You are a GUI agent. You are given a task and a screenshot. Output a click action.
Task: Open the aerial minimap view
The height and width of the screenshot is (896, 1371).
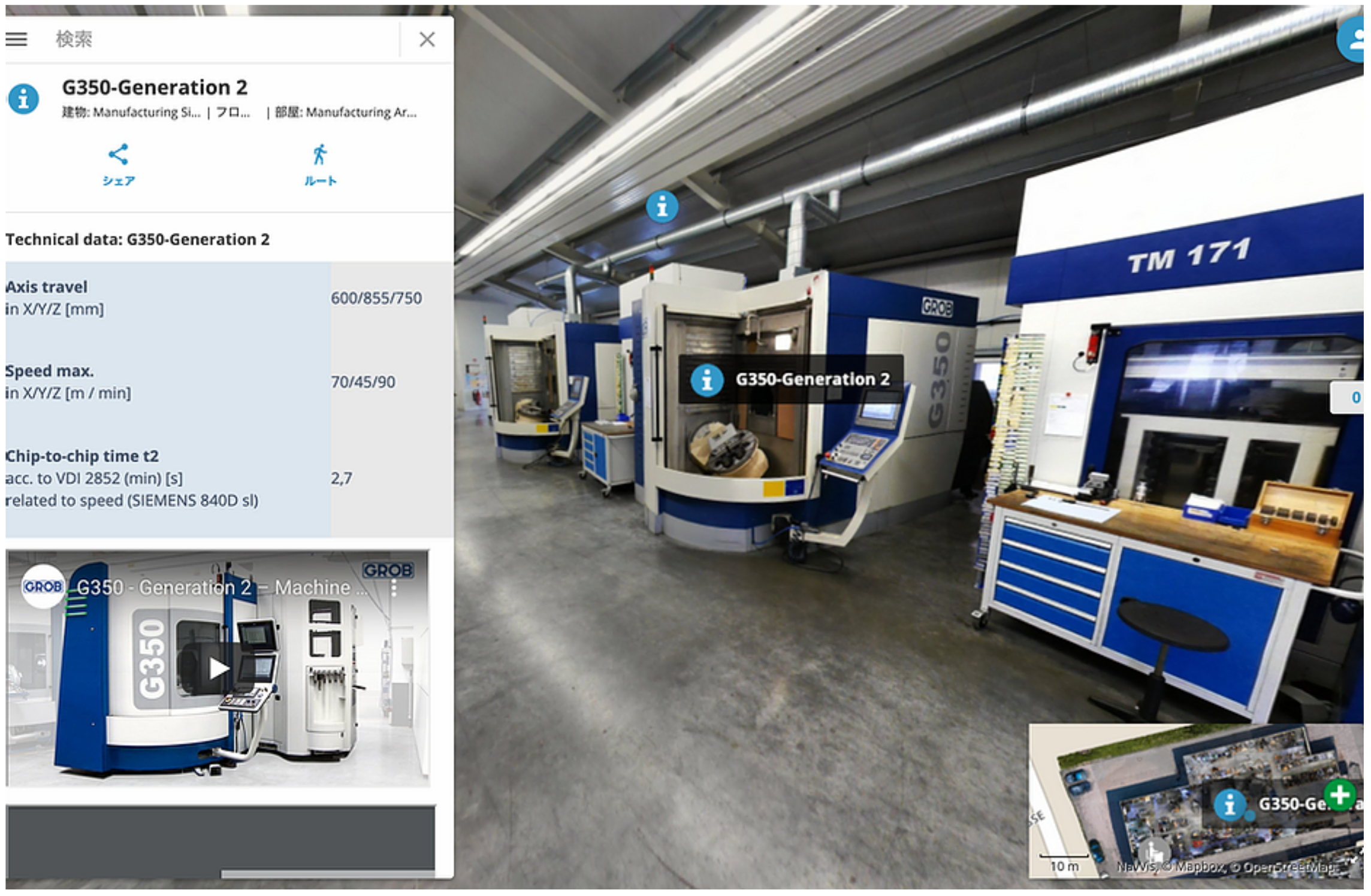[1196, 801]
